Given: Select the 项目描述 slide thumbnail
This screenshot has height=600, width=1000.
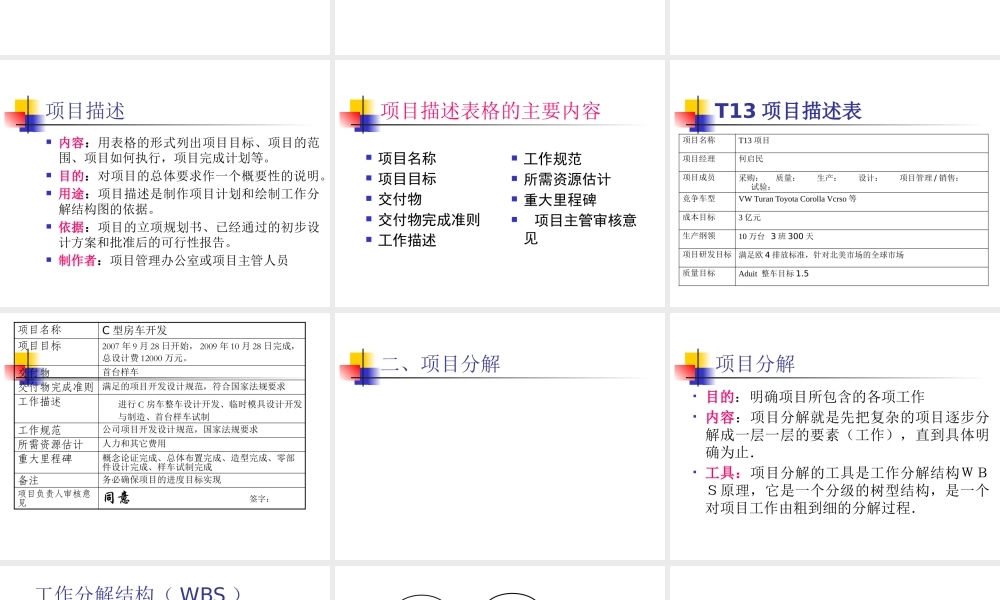Looking at the screenshot, I should coord(165,184).
